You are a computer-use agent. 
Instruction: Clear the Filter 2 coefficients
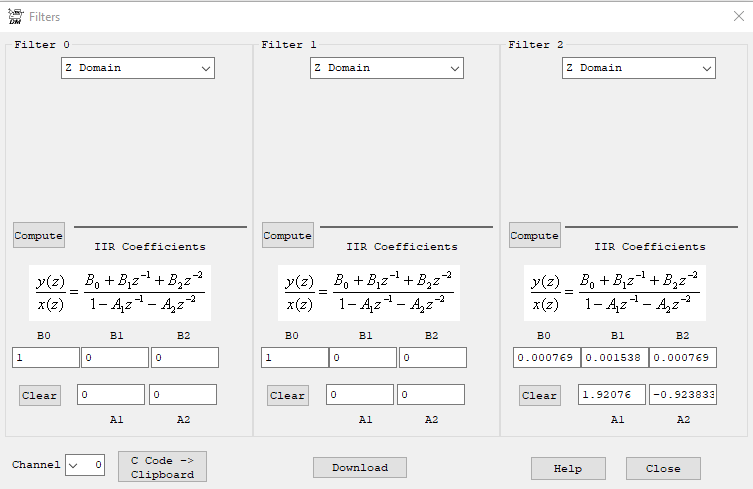[539, 395]
